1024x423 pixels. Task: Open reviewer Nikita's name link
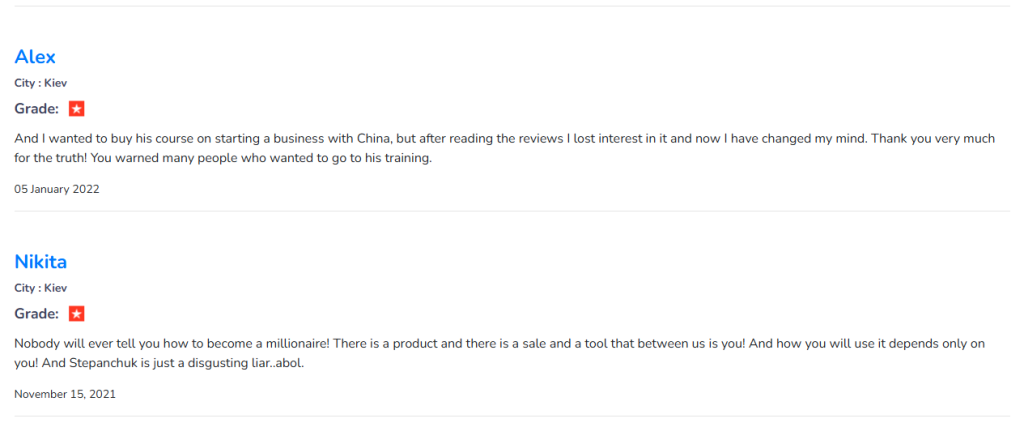pos(40,262)
